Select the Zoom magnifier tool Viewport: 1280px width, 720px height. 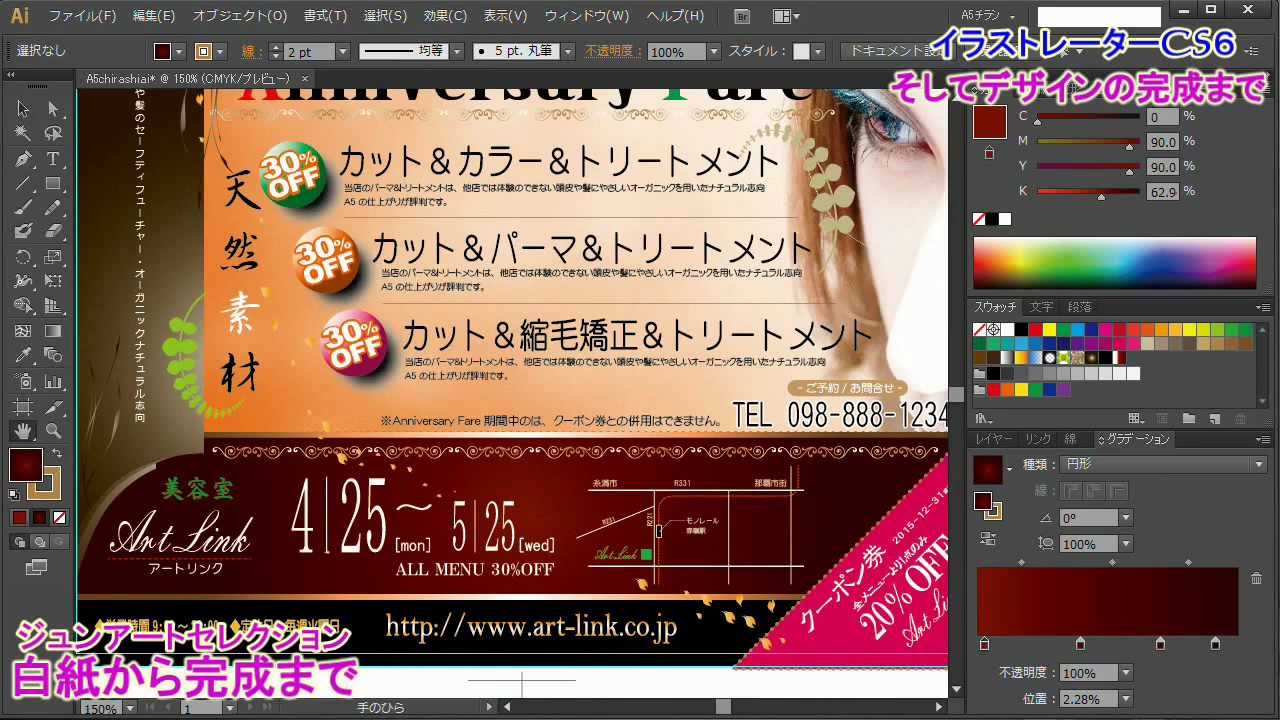click(53, 431)
